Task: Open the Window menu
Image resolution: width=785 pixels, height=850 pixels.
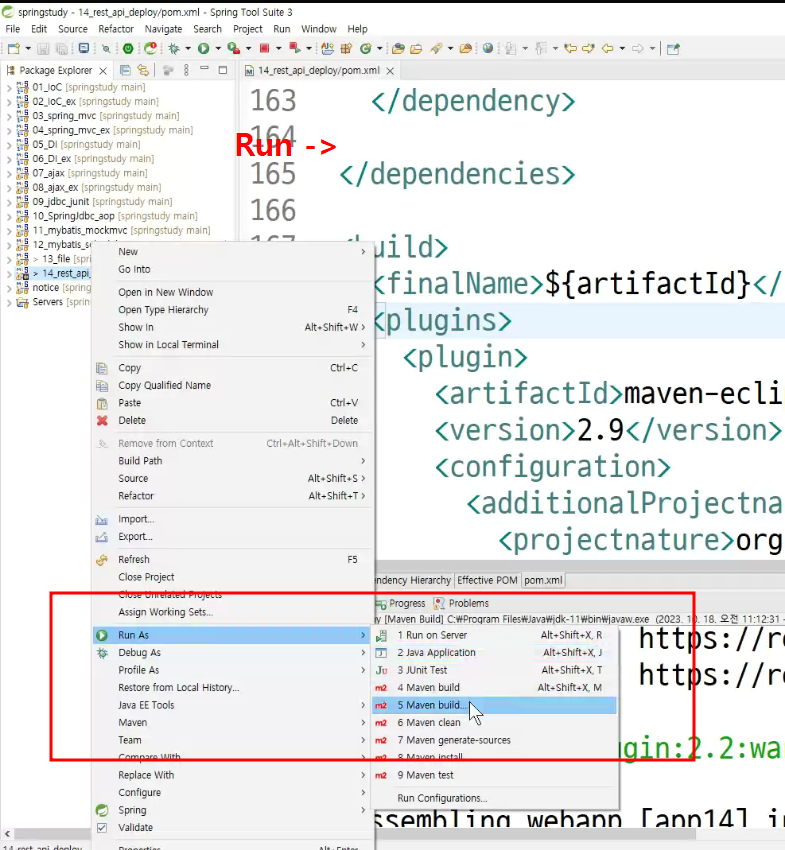Action: [x=319, y=29]
